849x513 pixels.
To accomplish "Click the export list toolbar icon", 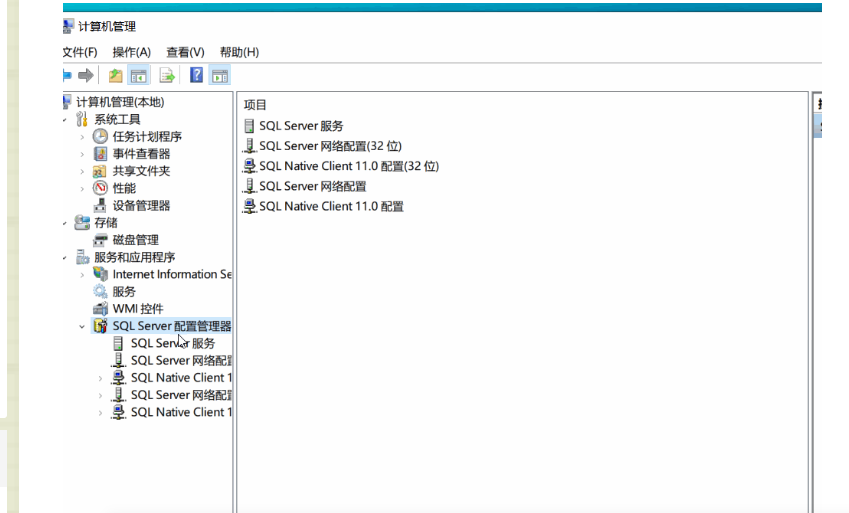I will point(167,76).
